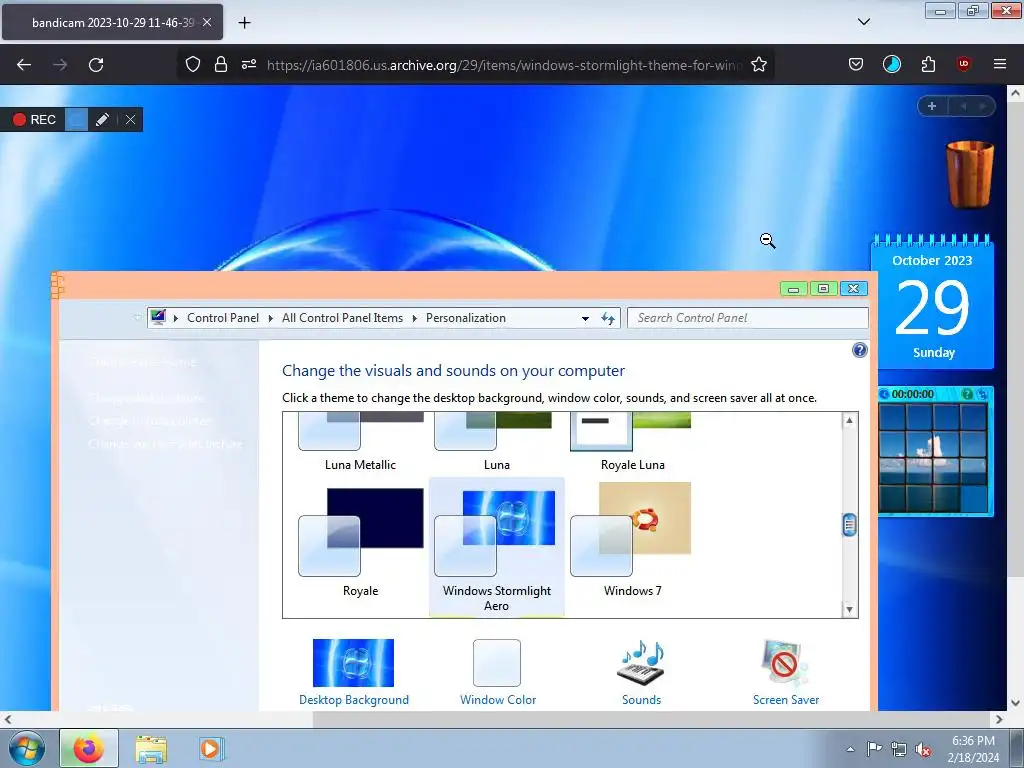This screenshot has width=1024, height=768.
Task: Open site permissions icon in address bar
Action: point(249,65)
